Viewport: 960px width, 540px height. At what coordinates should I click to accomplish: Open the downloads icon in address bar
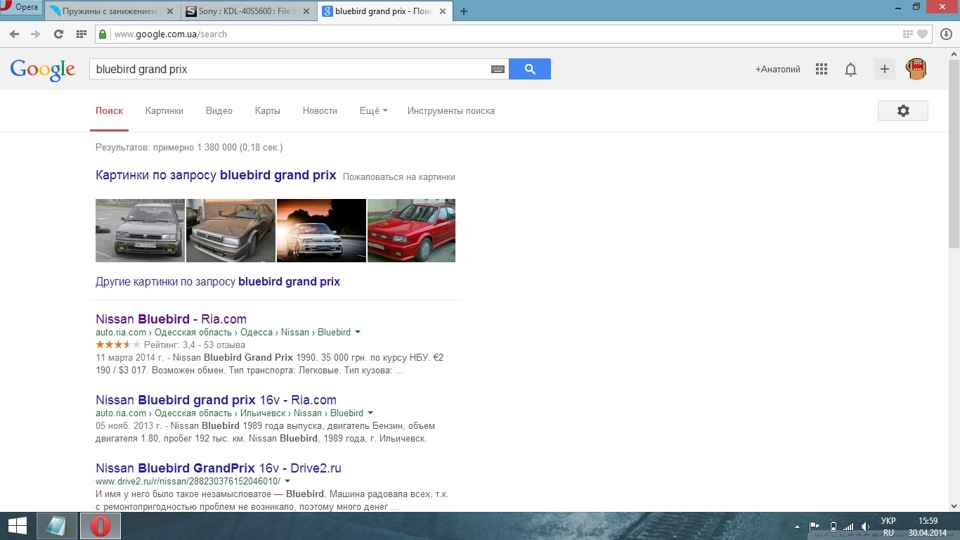click(946, 34)
